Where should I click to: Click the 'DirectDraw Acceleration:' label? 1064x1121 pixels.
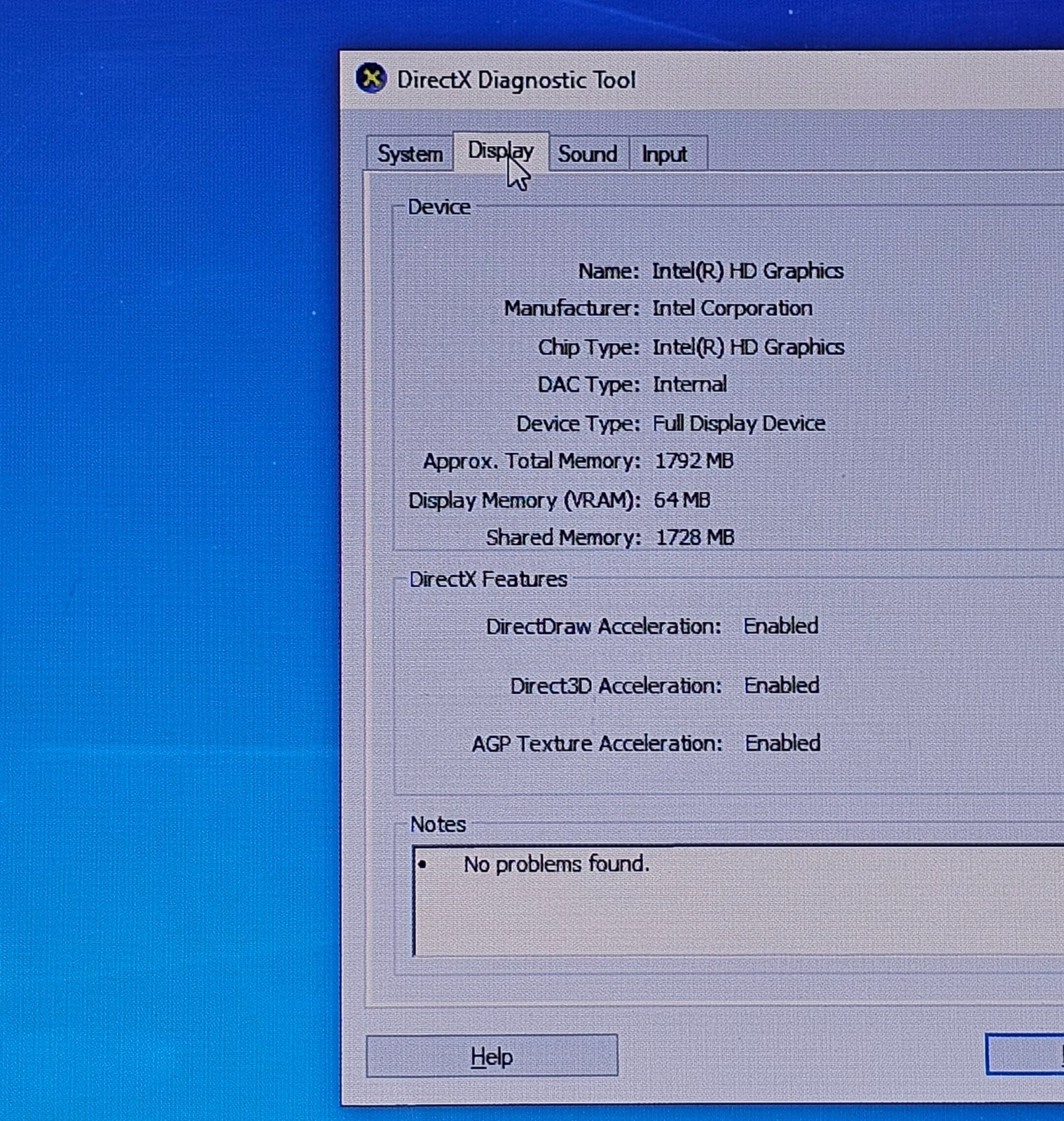[604, 626]
